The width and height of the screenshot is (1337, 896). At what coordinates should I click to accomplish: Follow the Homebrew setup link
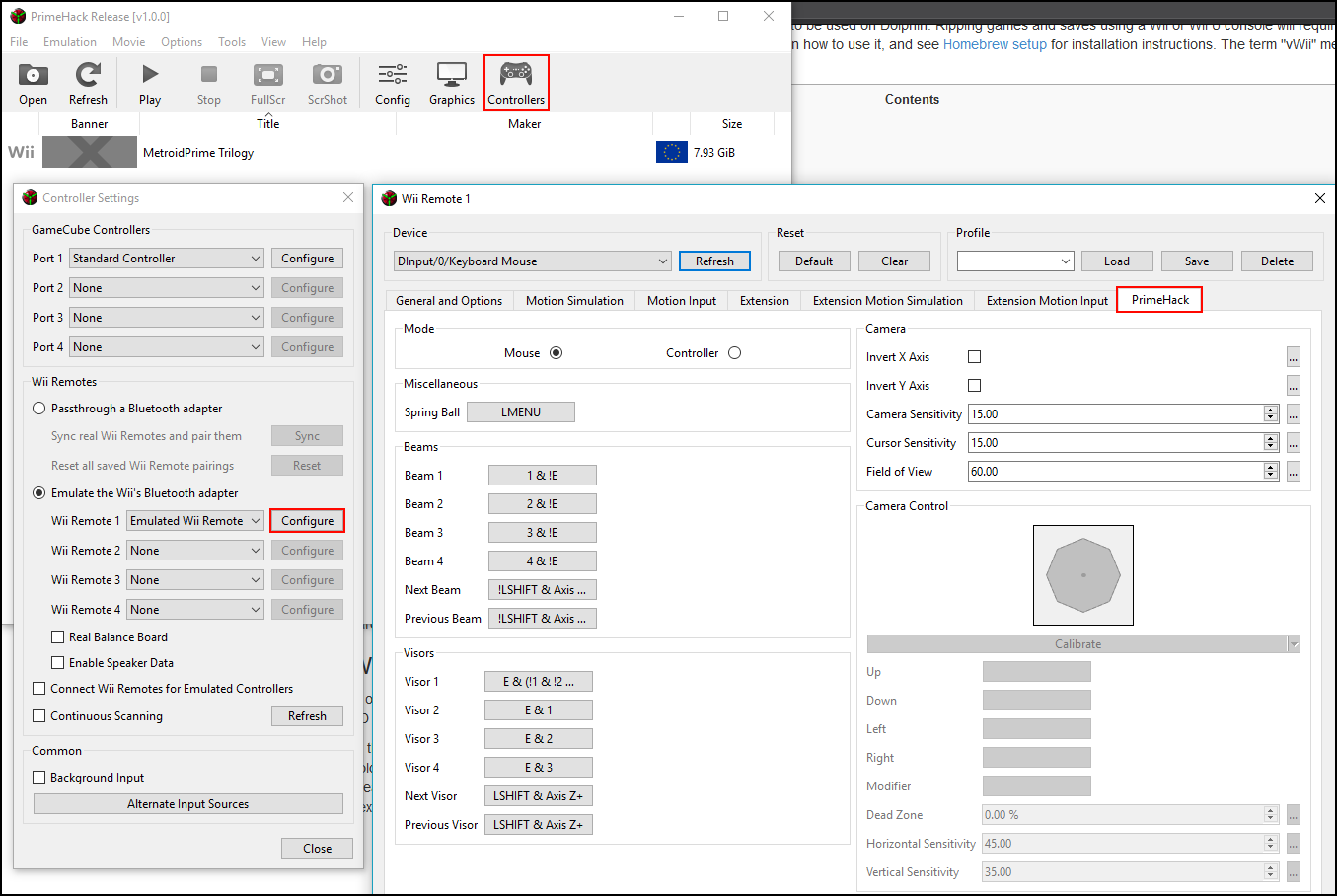click(x=995, y=44)
